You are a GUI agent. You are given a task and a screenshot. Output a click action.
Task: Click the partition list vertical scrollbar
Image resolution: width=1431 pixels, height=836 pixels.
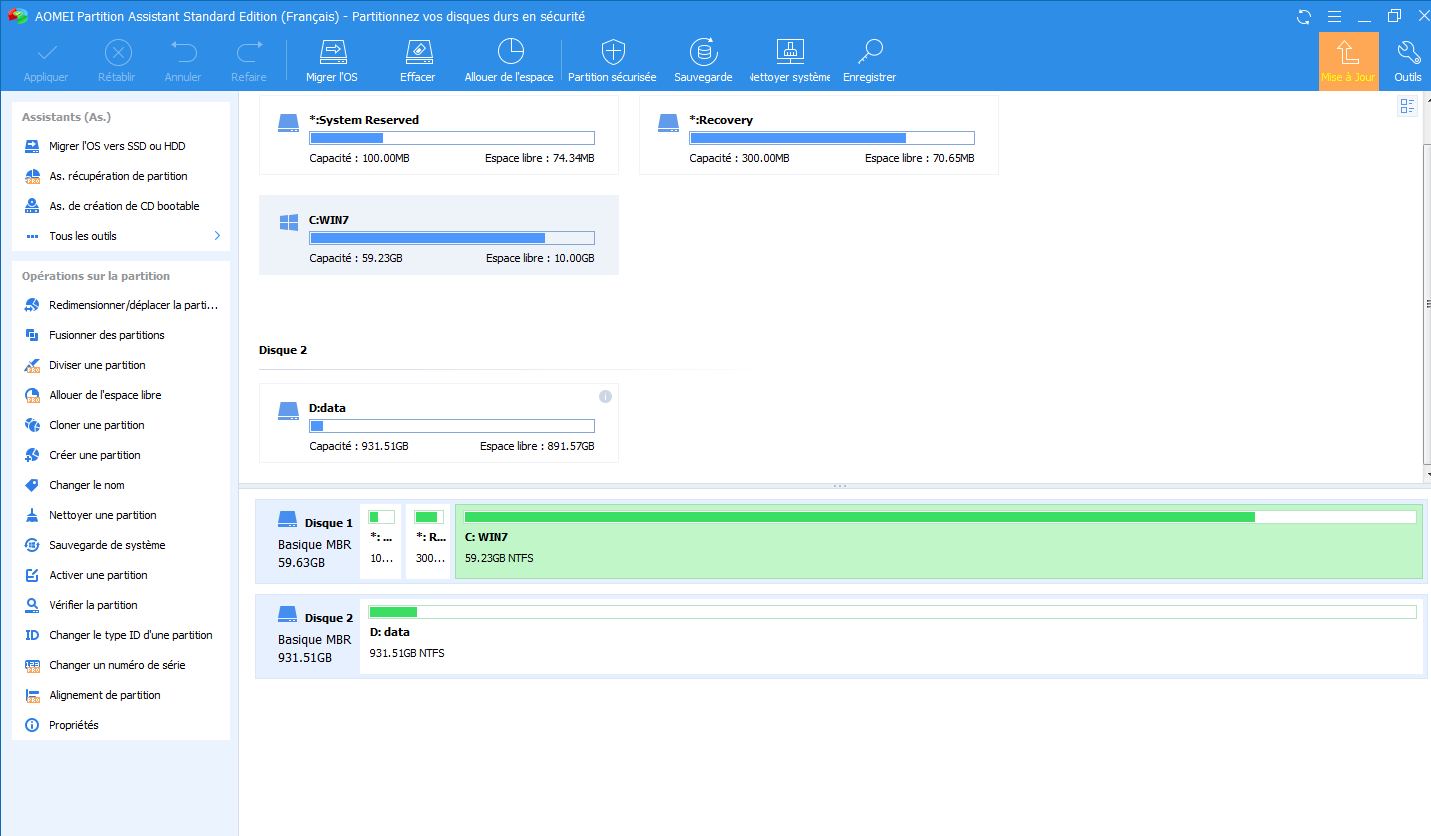pos(1426,305)
